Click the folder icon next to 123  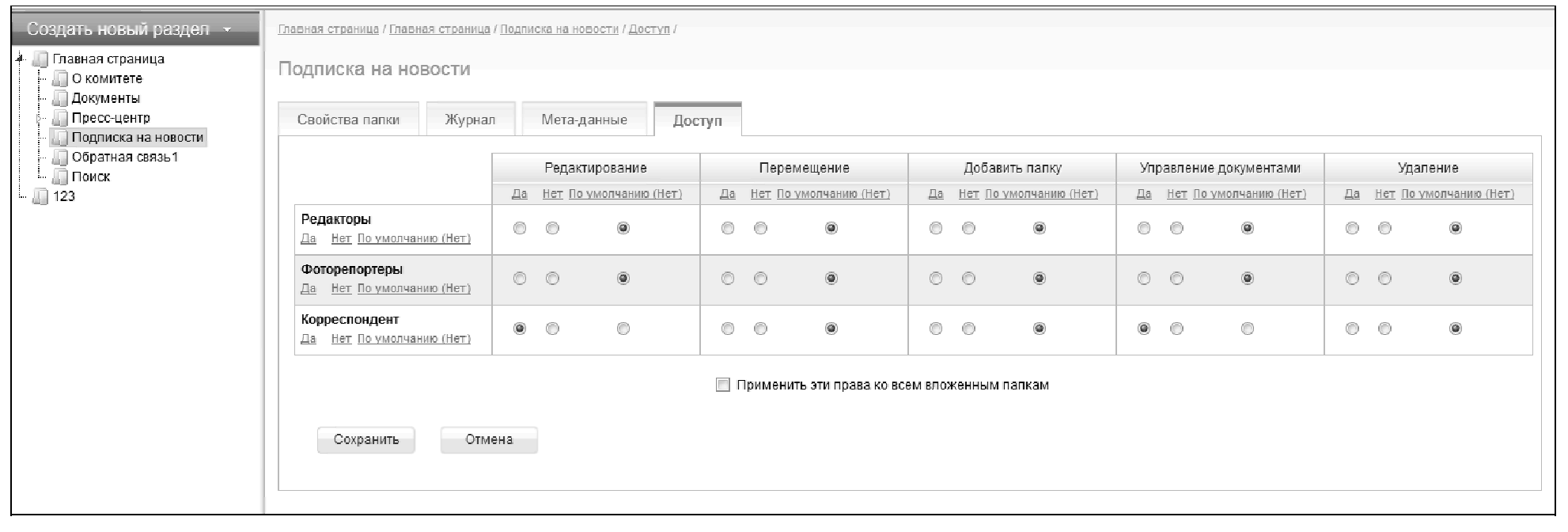pyautogui.click(x=40, y=196)
